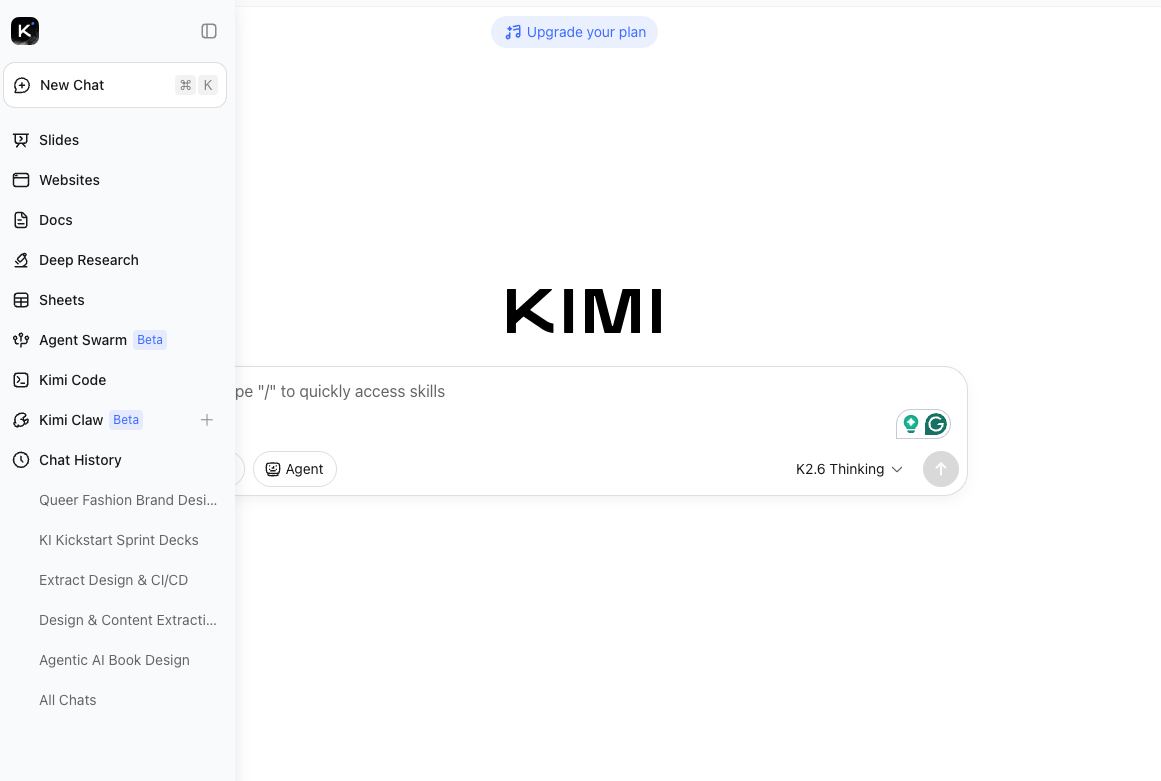The image size is (1161, 781).
Task: View All Chats
Action: coord(67,700)
